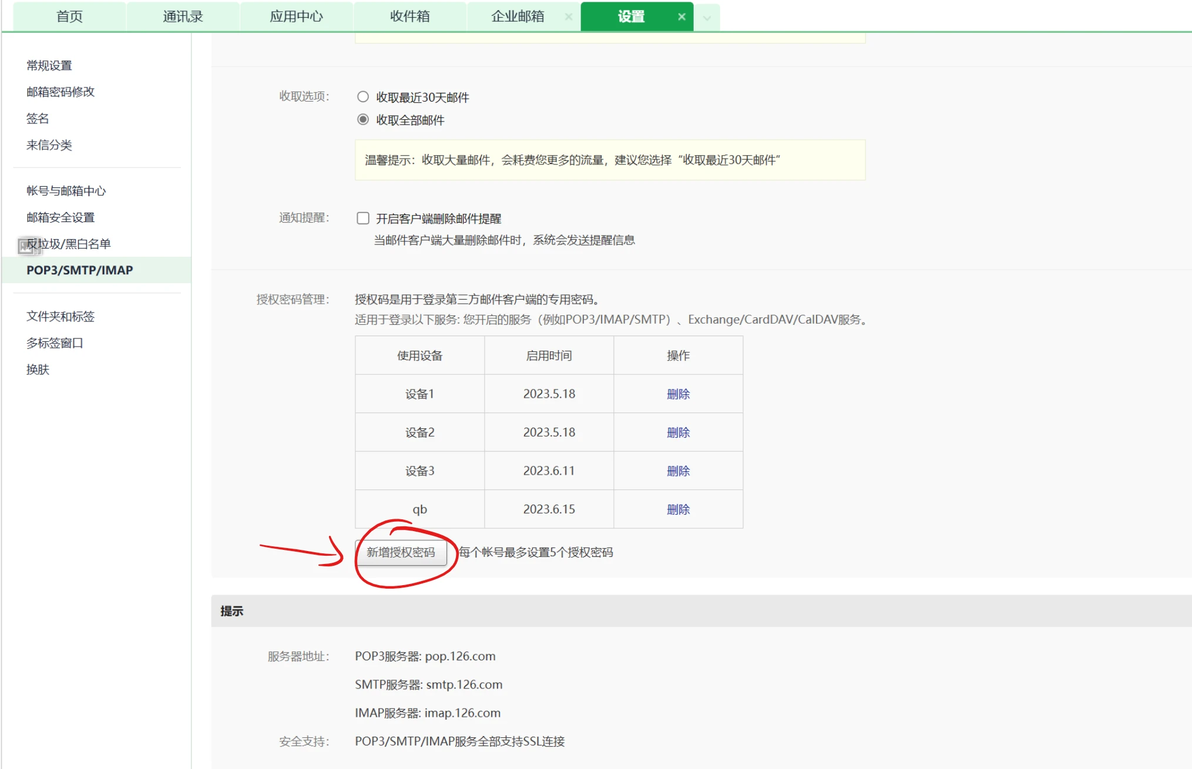
Task: Open 常规设置 in sidebar
Action: [x=49, y=65]
